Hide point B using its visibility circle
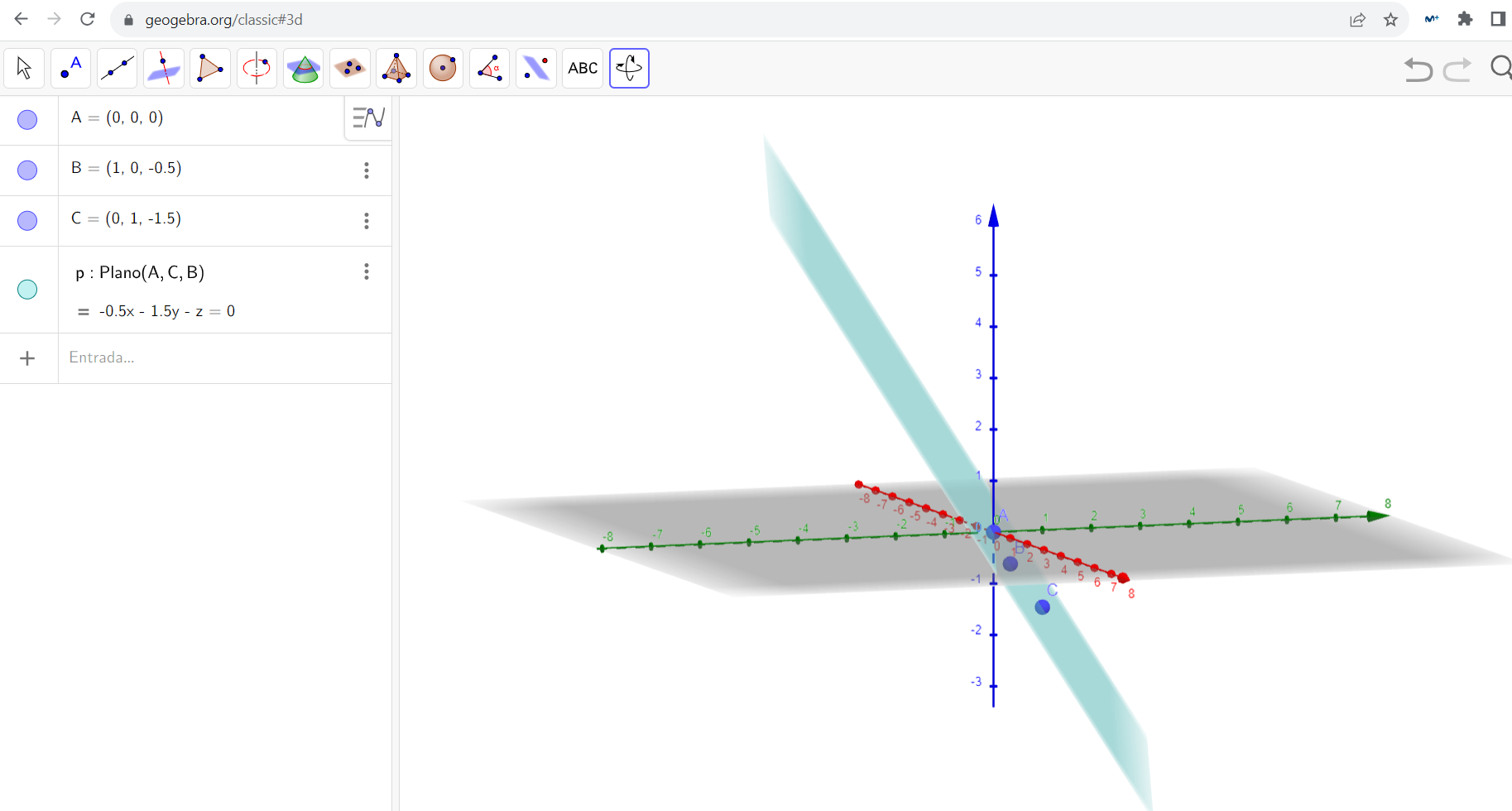 point(27,170)
